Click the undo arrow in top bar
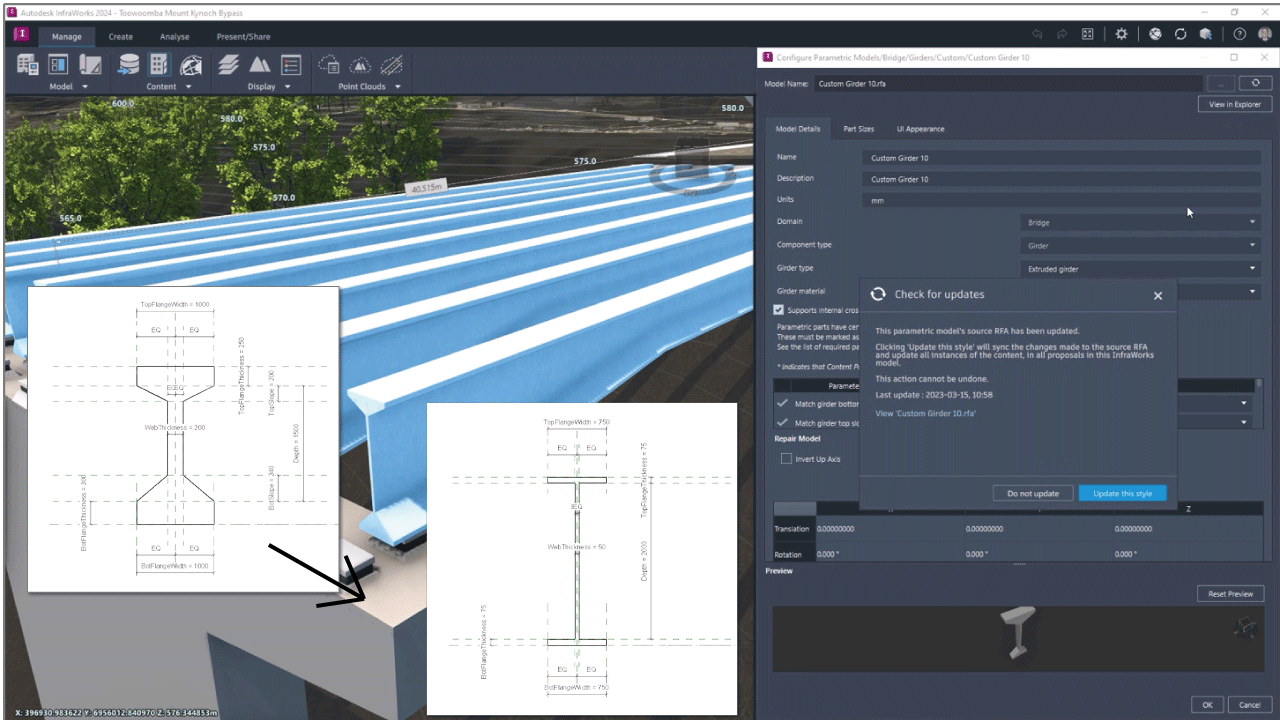Viewport: 1280px width, 720px height. pyautogui.click(x=1037, y=34)
